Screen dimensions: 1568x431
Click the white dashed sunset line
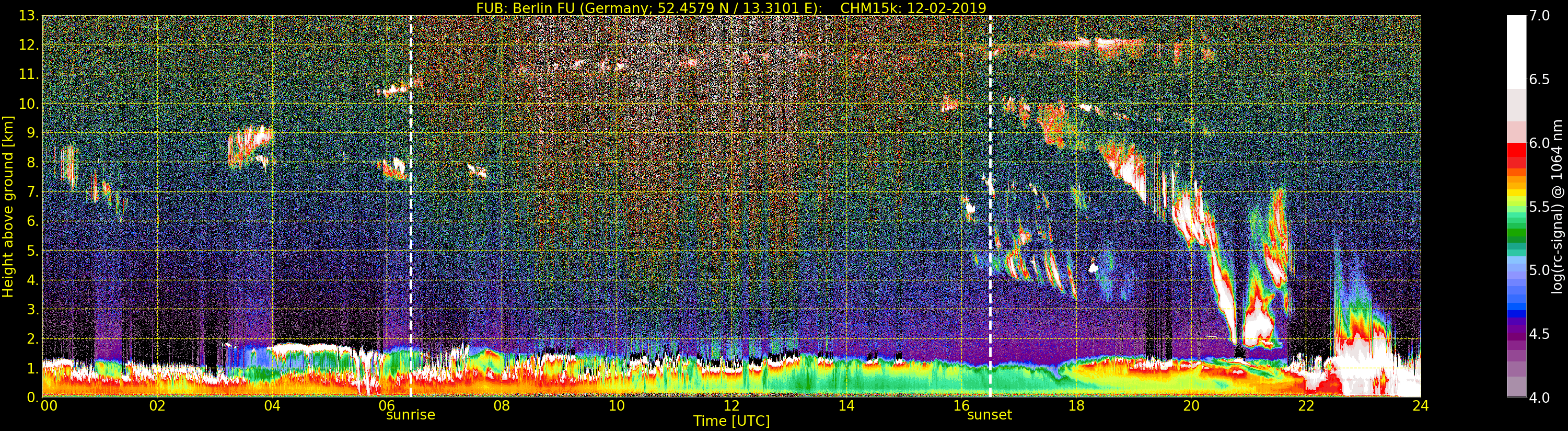point(990,206)
